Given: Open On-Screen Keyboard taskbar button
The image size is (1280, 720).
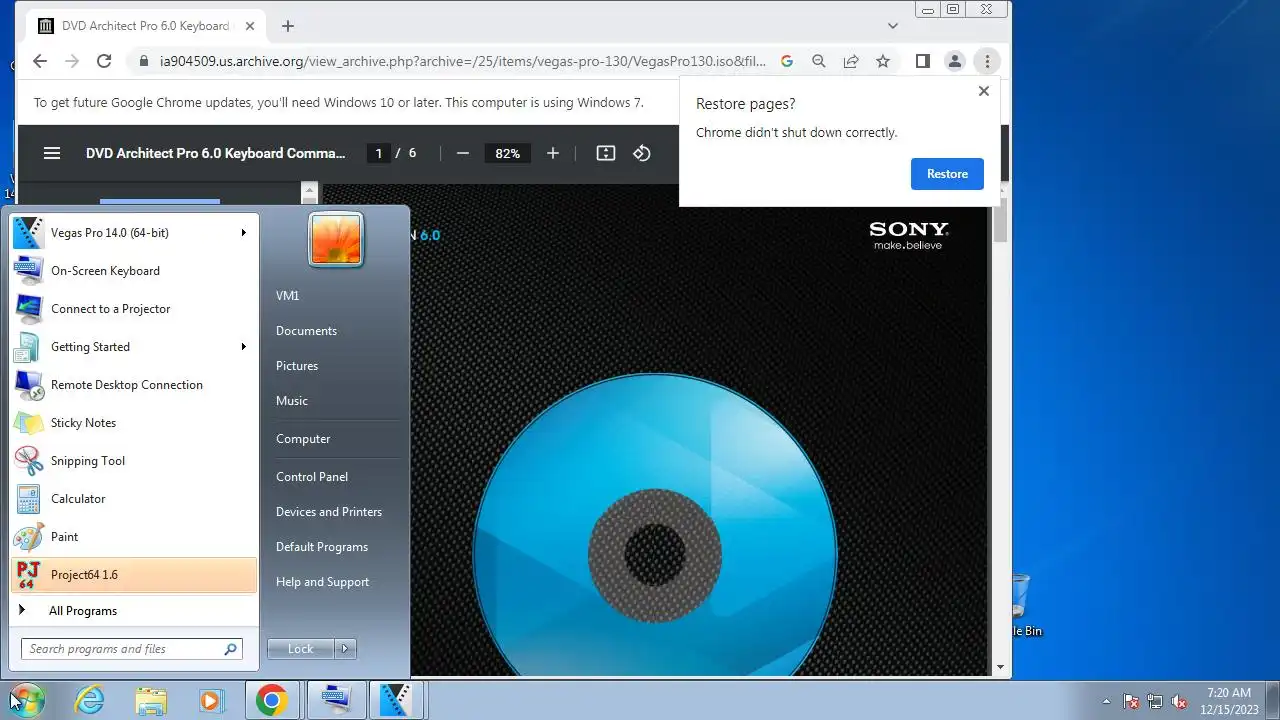Looking at the screenshot, I should [x=336, y=700].
